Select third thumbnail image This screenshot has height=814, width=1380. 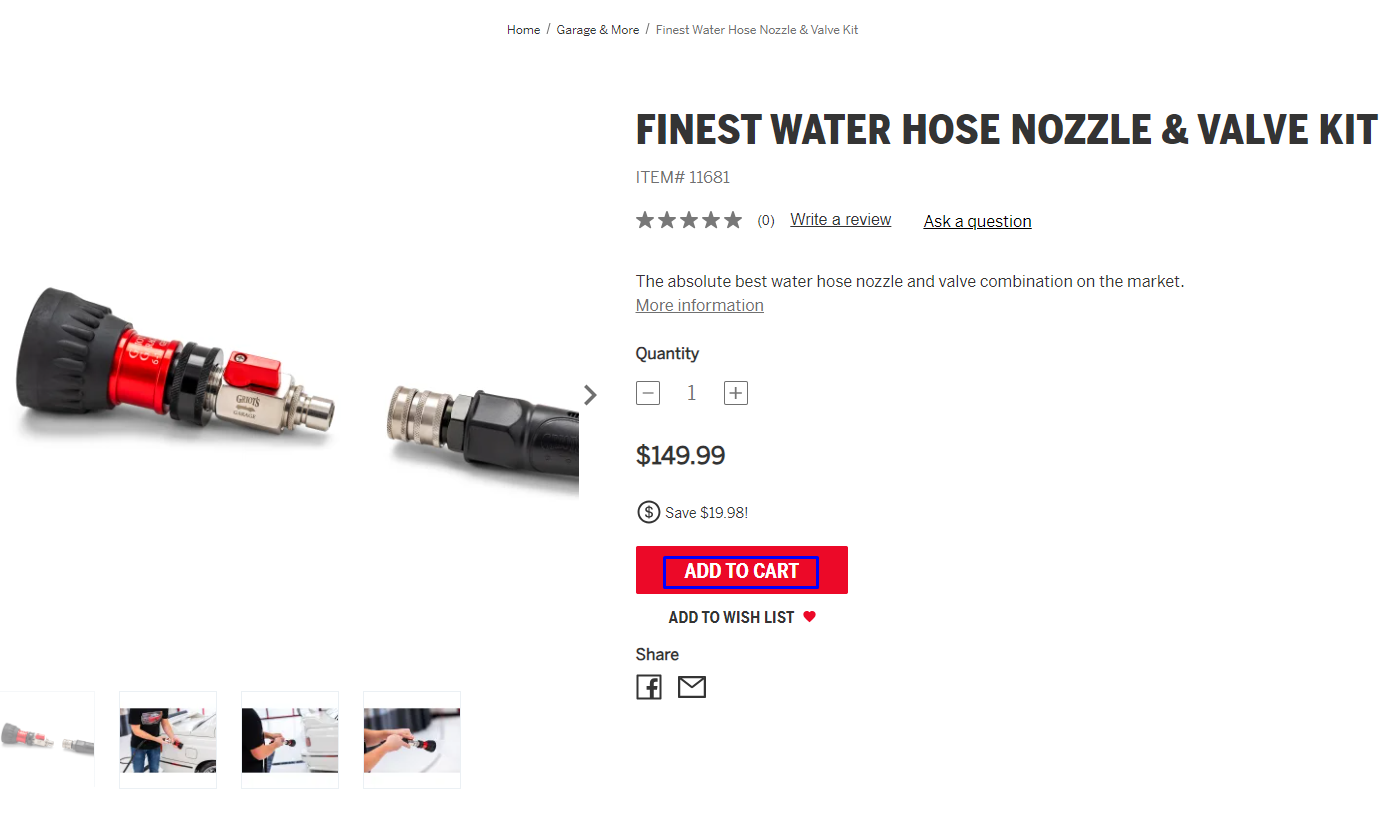tap(290, 740)
